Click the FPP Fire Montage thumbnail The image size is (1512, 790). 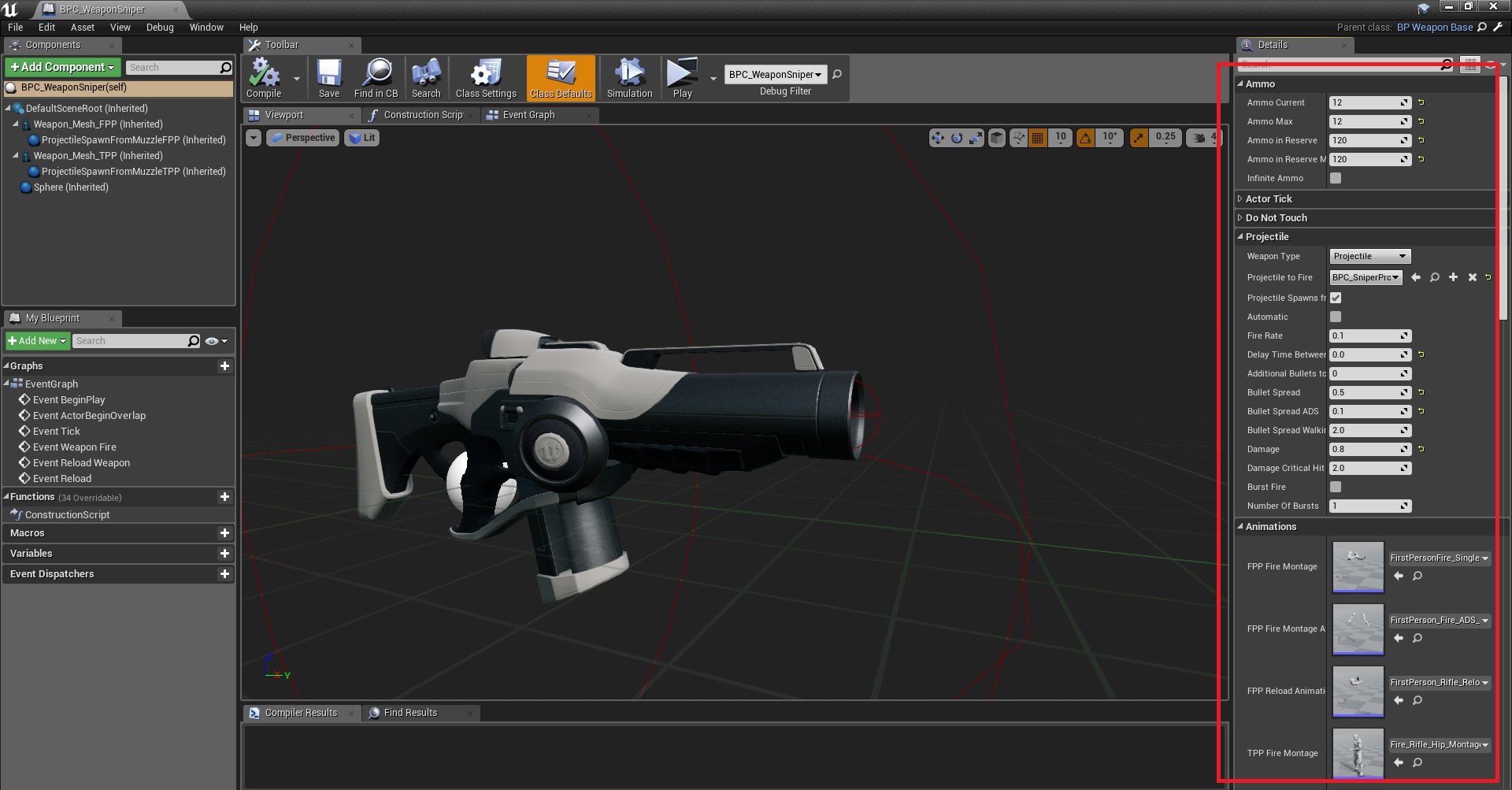(x=1358, y=566)
